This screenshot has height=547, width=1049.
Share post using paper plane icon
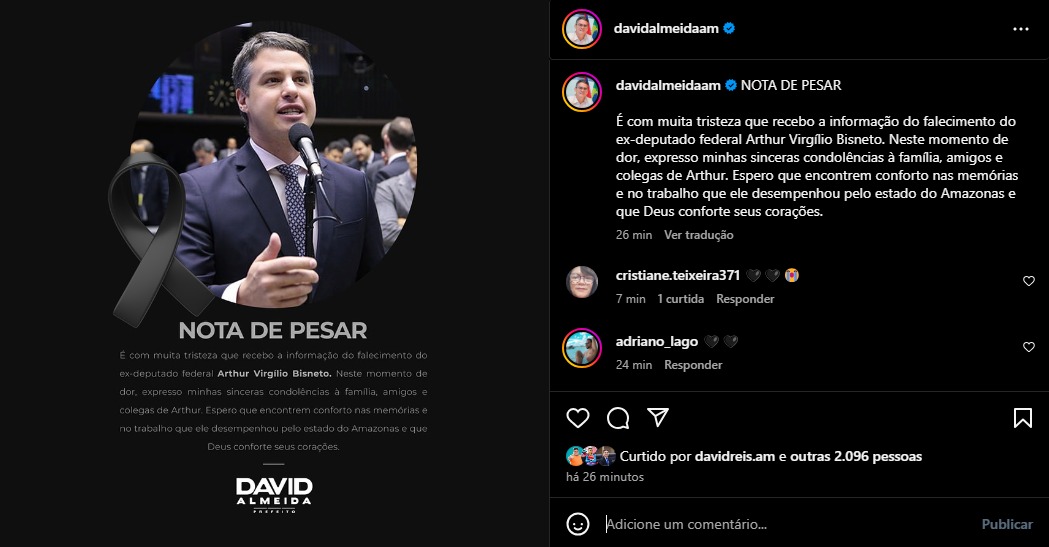(x=658, y=417)
